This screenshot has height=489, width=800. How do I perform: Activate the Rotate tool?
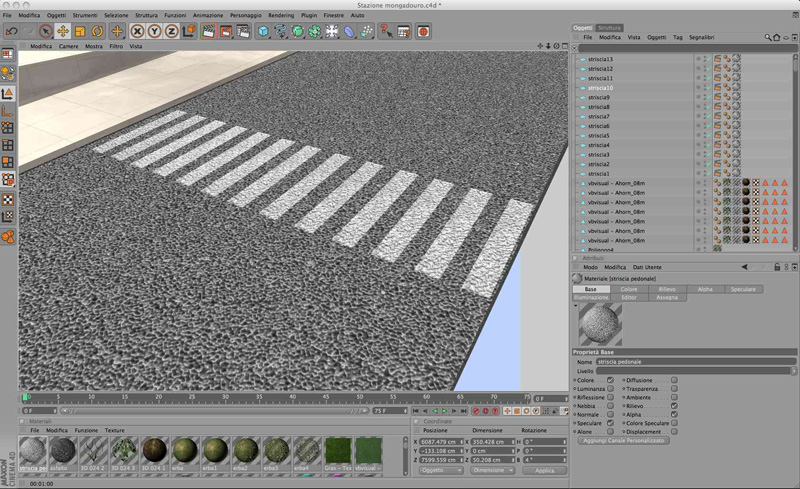click(x=97, y=32)
